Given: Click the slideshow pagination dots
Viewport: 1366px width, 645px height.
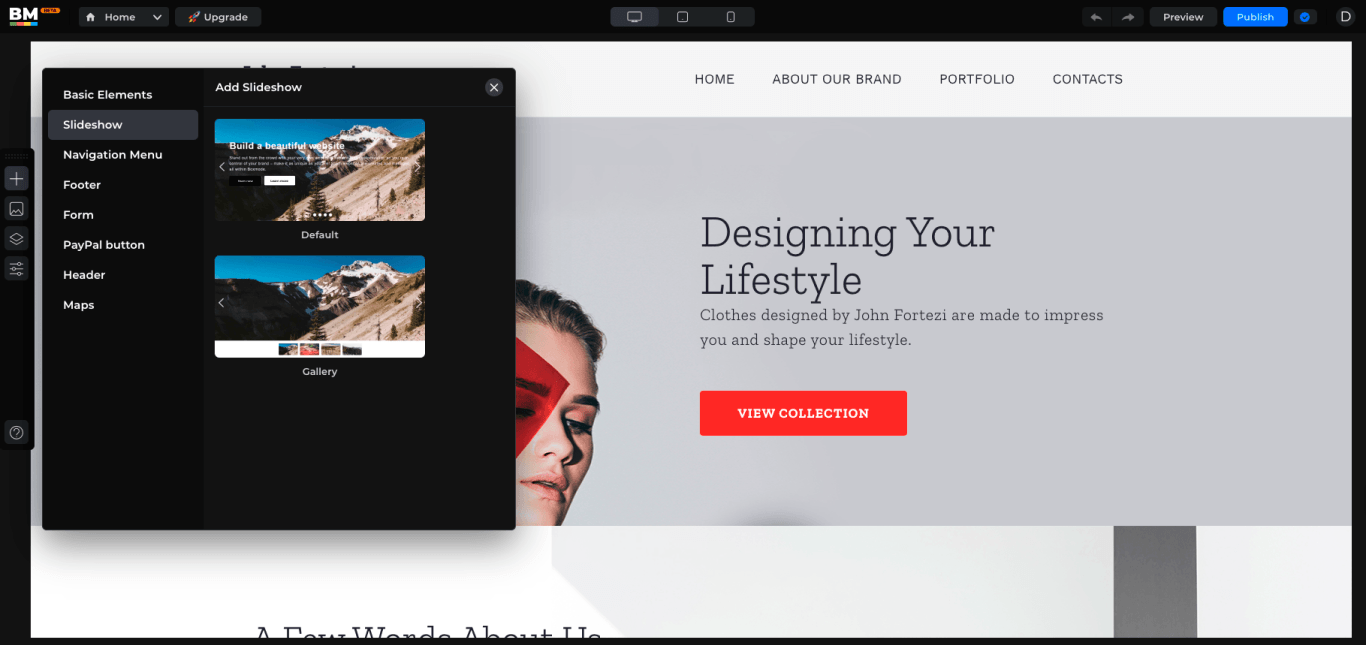Looking at the screenshot, I should pyautogui.click(x=319, y=215).
